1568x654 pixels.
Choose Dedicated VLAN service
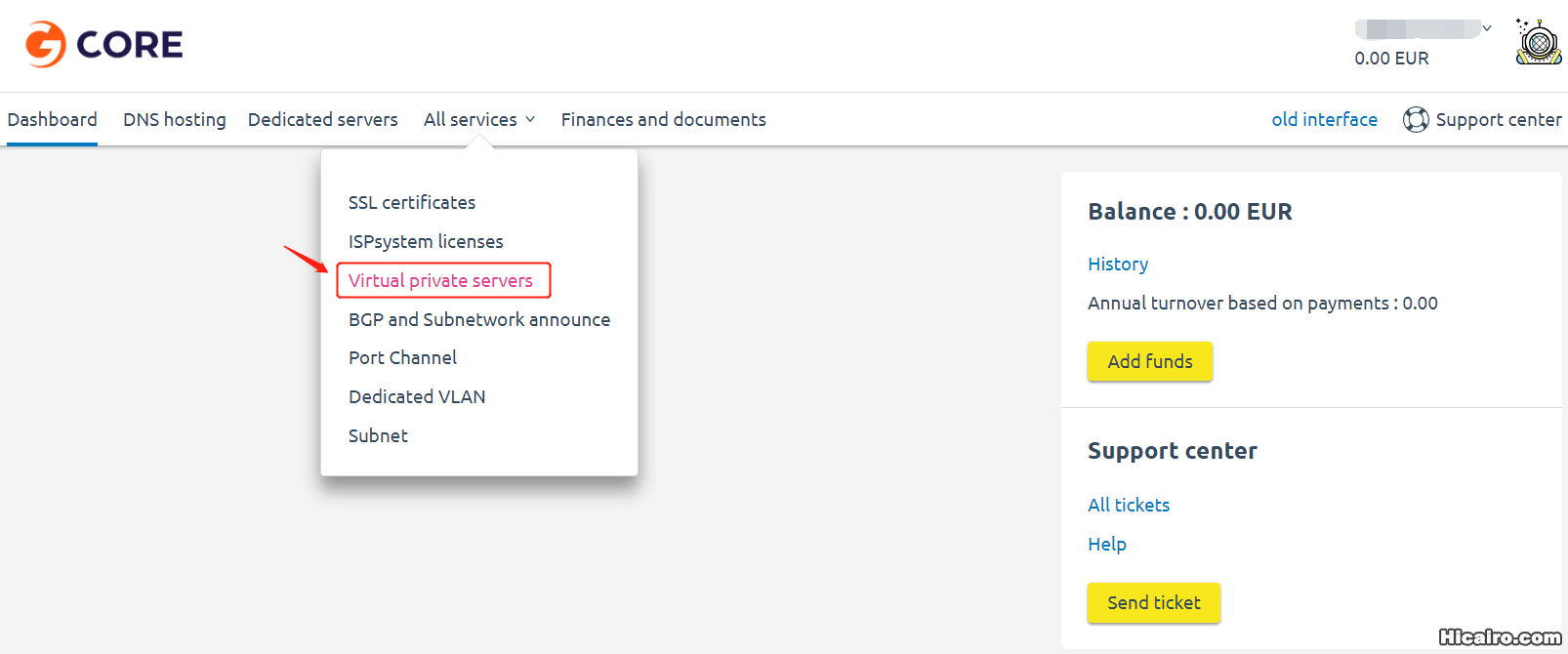417,396
